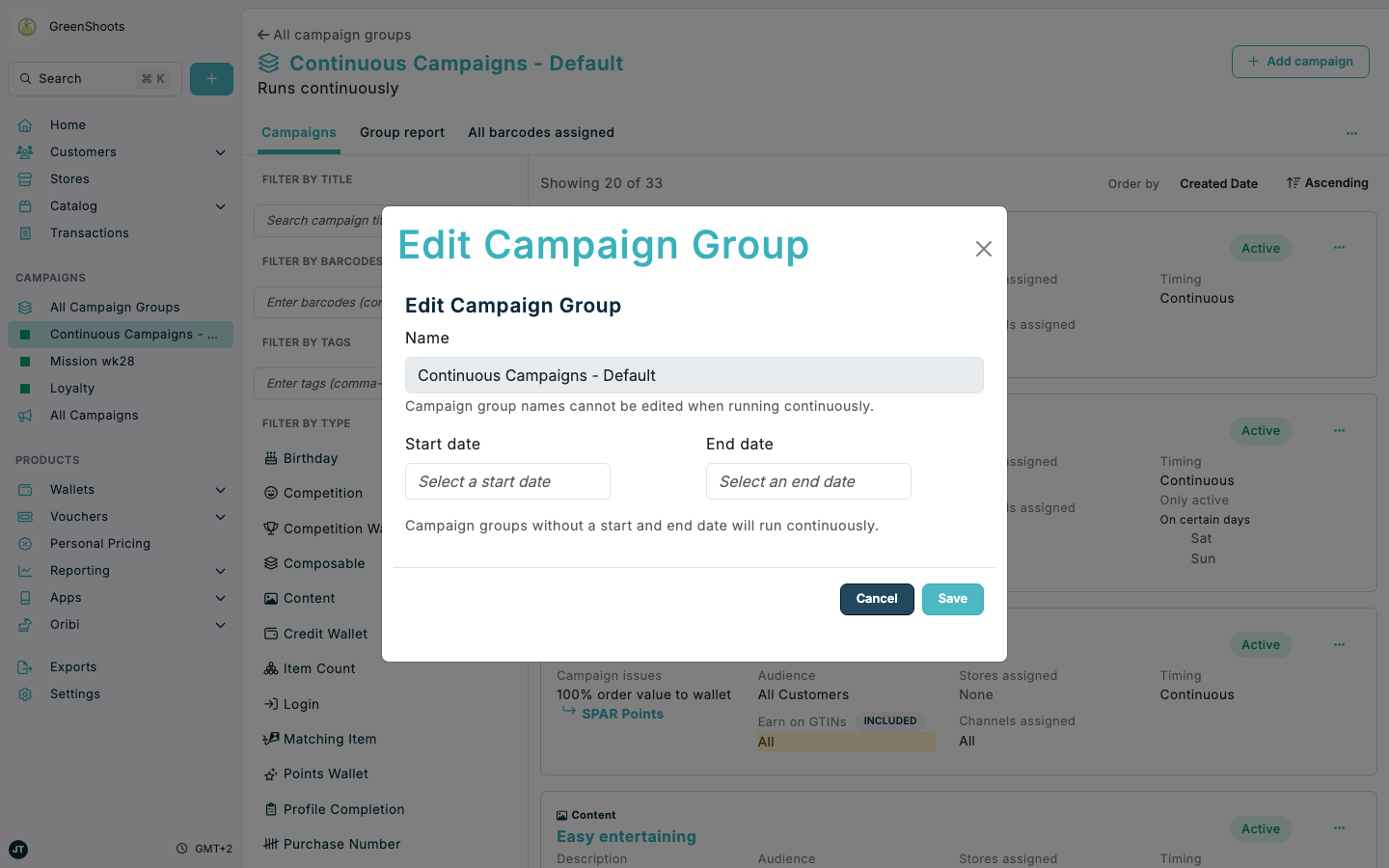
Task: Click the teal plus button beside search
Action: point(211,78)
